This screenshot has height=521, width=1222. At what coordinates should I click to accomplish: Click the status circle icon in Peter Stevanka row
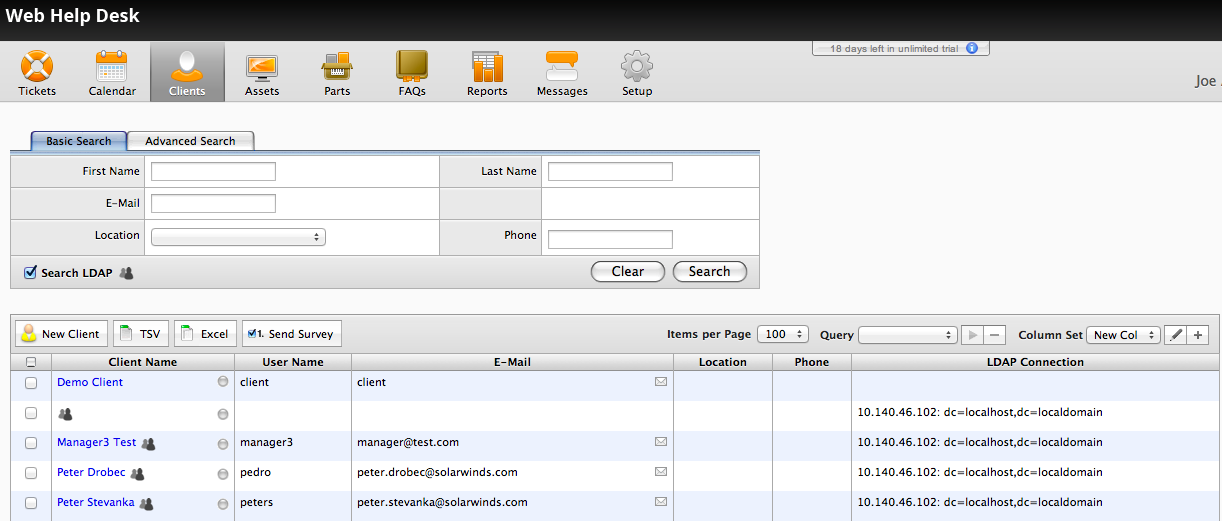223,502
